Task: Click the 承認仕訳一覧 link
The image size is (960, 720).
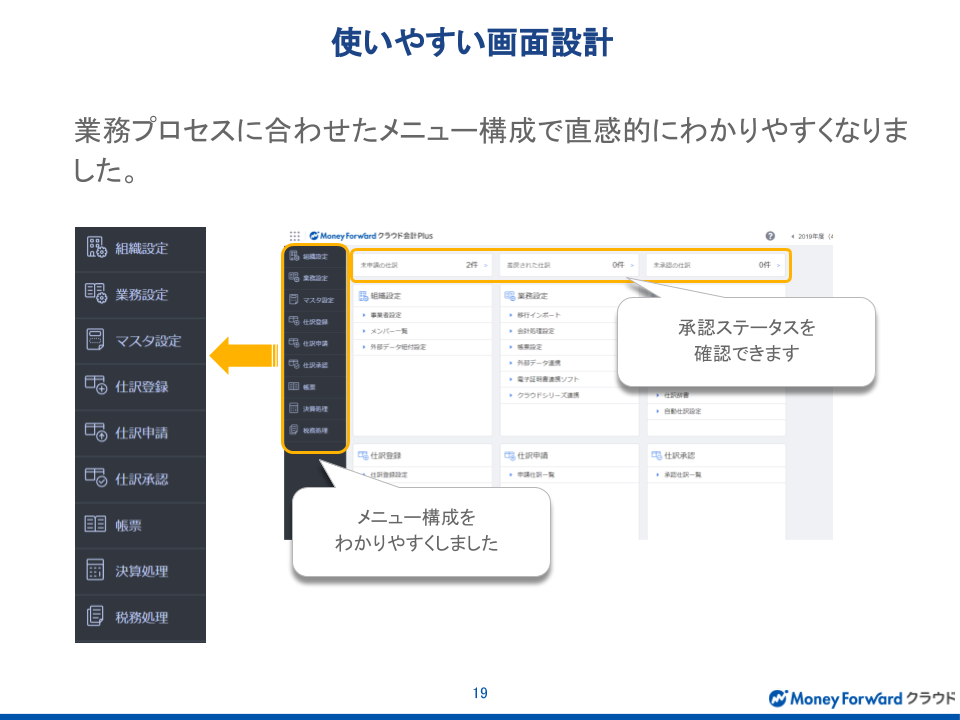Action: click(683, 475)
